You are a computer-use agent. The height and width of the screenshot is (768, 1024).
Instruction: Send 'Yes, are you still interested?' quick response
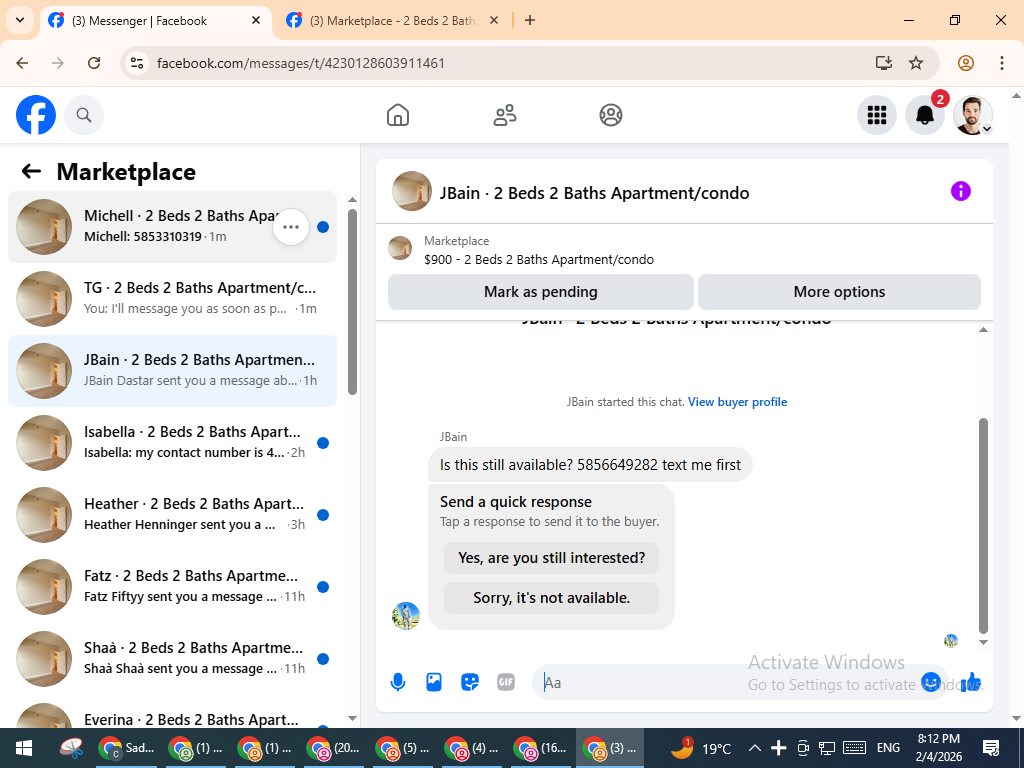click(x=551, y=558)
